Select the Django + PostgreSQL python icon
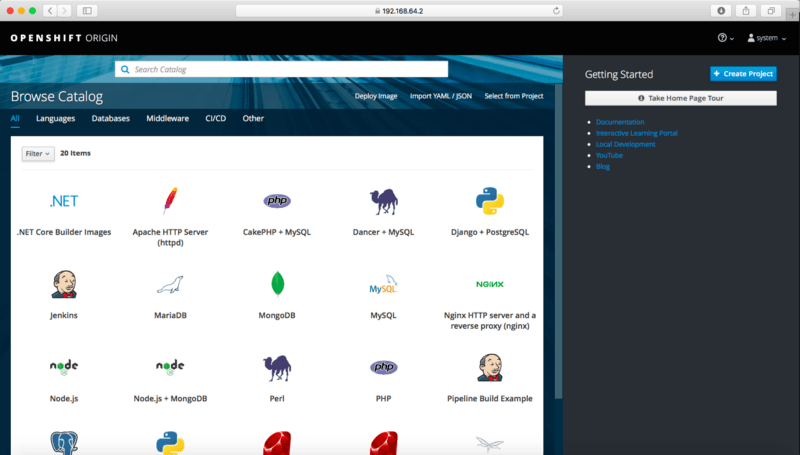The height and width of the screenshot is (455, 800). tap(490, 200)
